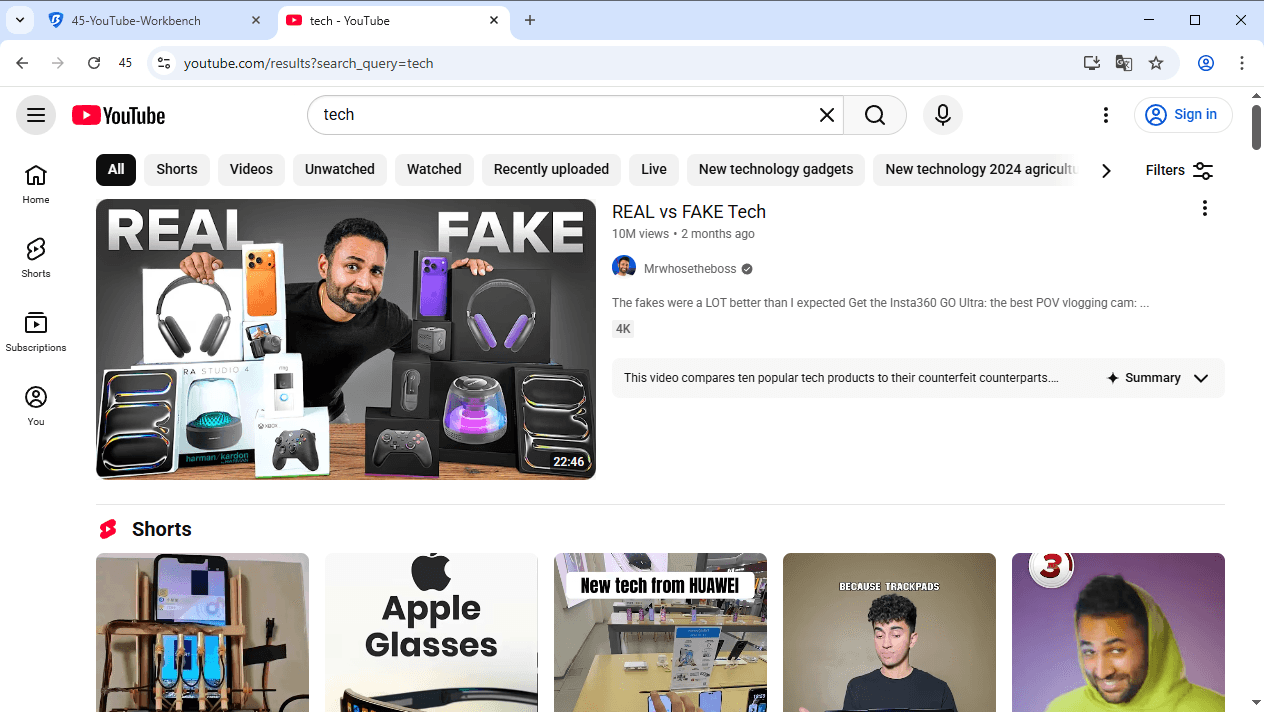
Task: Play the Apple Glasses short
Action: pos(431,632)
